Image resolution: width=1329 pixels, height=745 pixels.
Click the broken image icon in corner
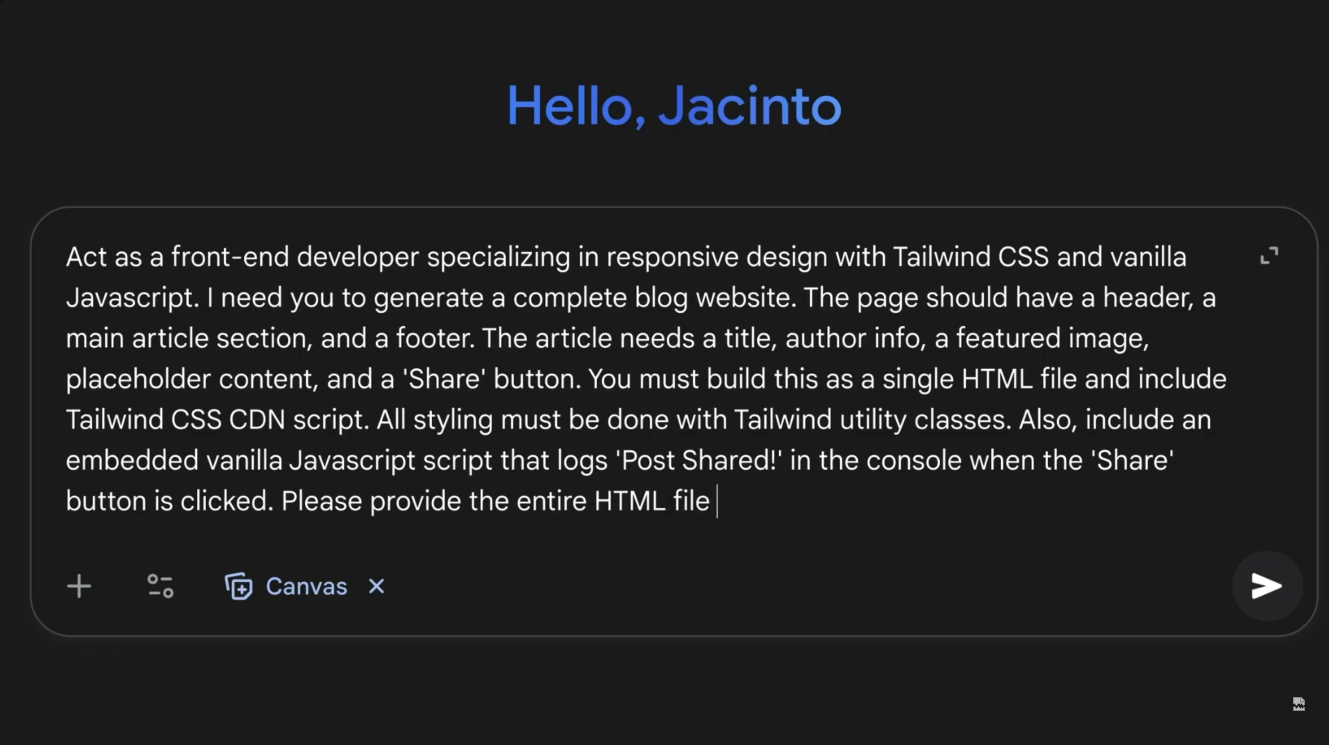pyautogui.click(x=1298, y=704)
